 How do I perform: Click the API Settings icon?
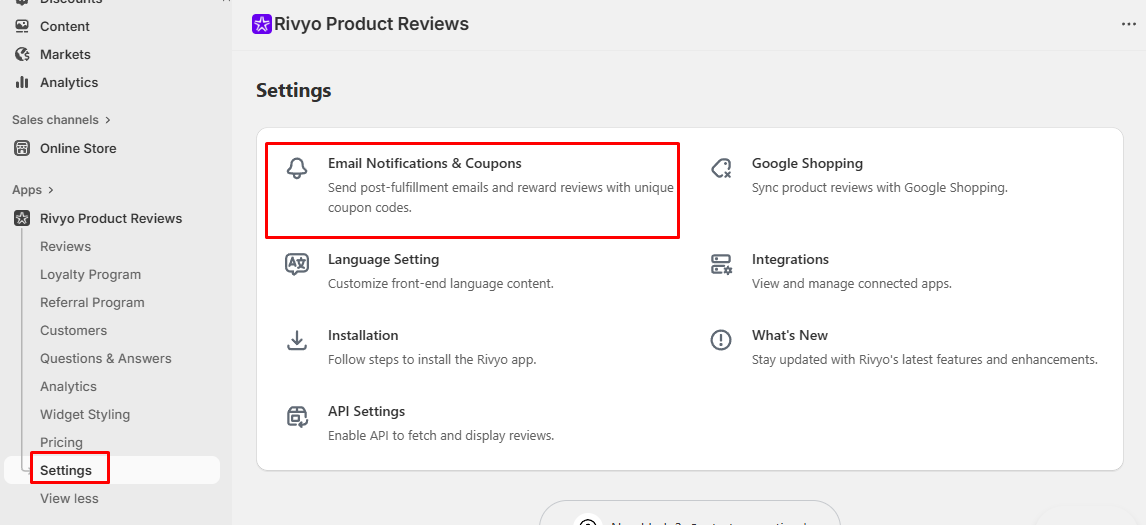297,416
